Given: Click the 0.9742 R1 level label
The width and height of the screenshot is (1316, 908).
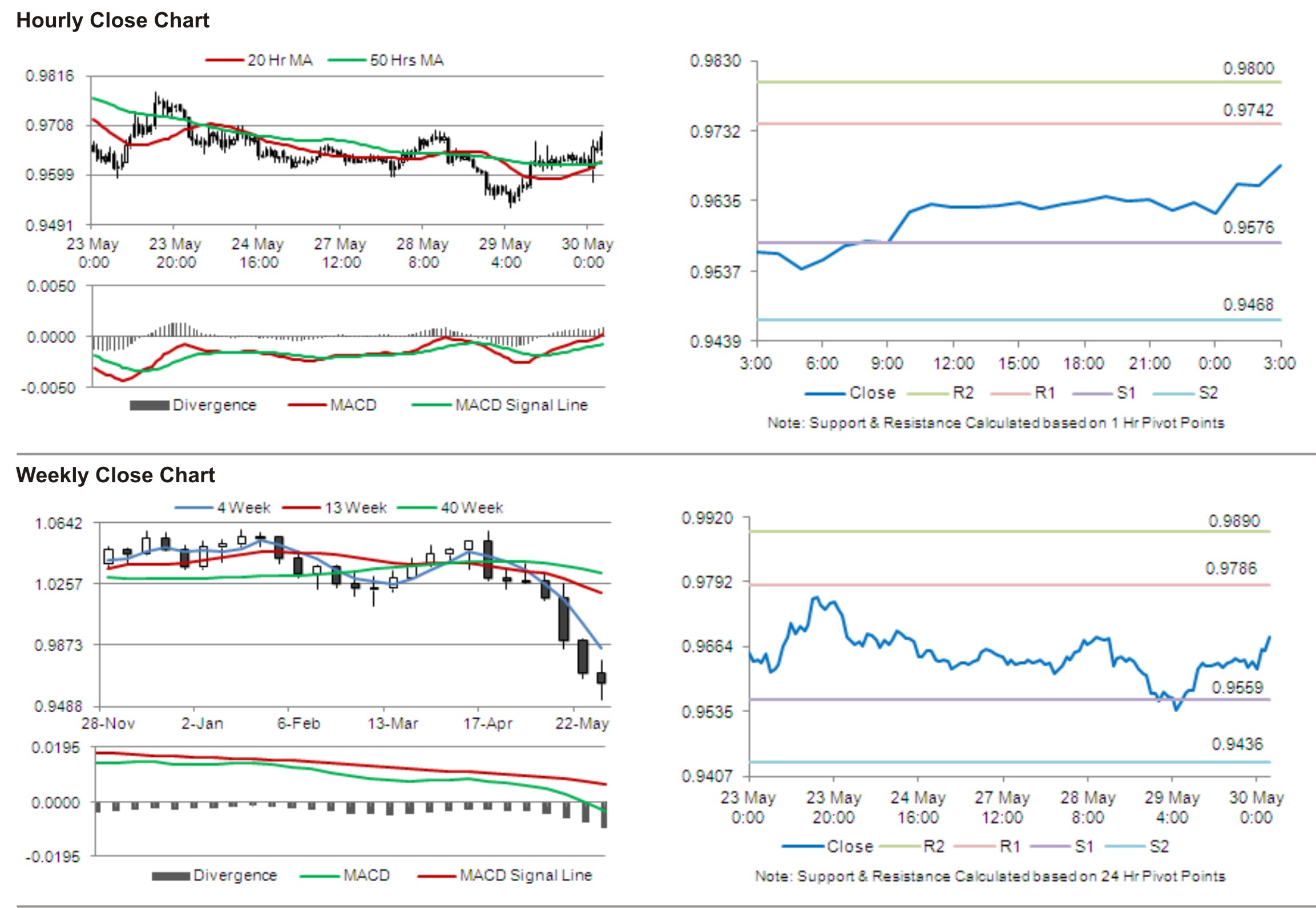Looking at the screenshot, I should pyautogui.click(x=1248, y=110).
